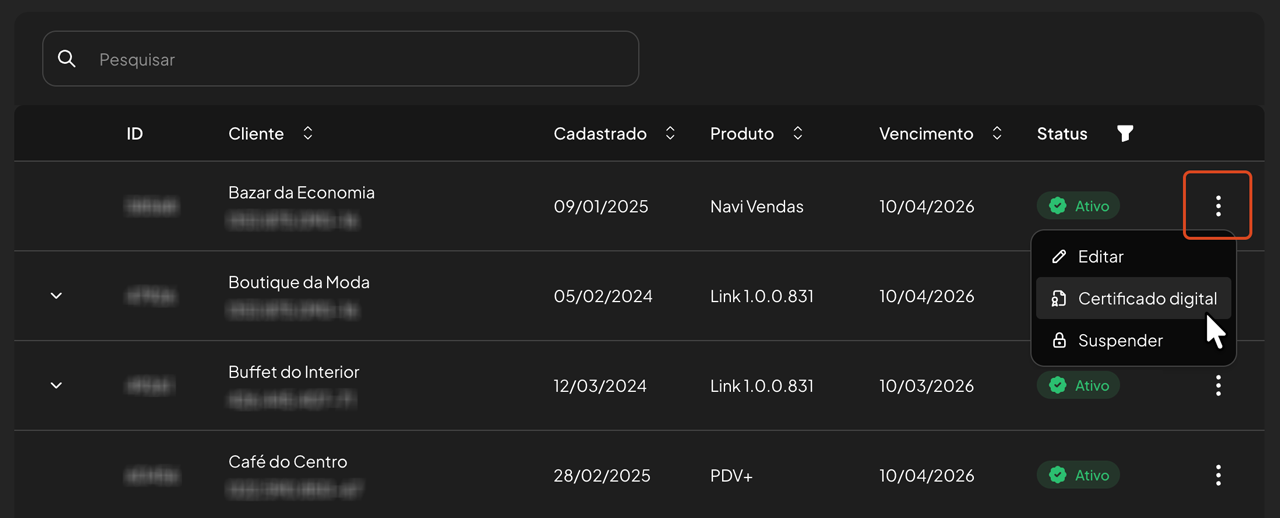The width and height of the screenshot is (1280, 518).
Task: Expand the Buffet do Interior row
Action: (x=56, y=385)
